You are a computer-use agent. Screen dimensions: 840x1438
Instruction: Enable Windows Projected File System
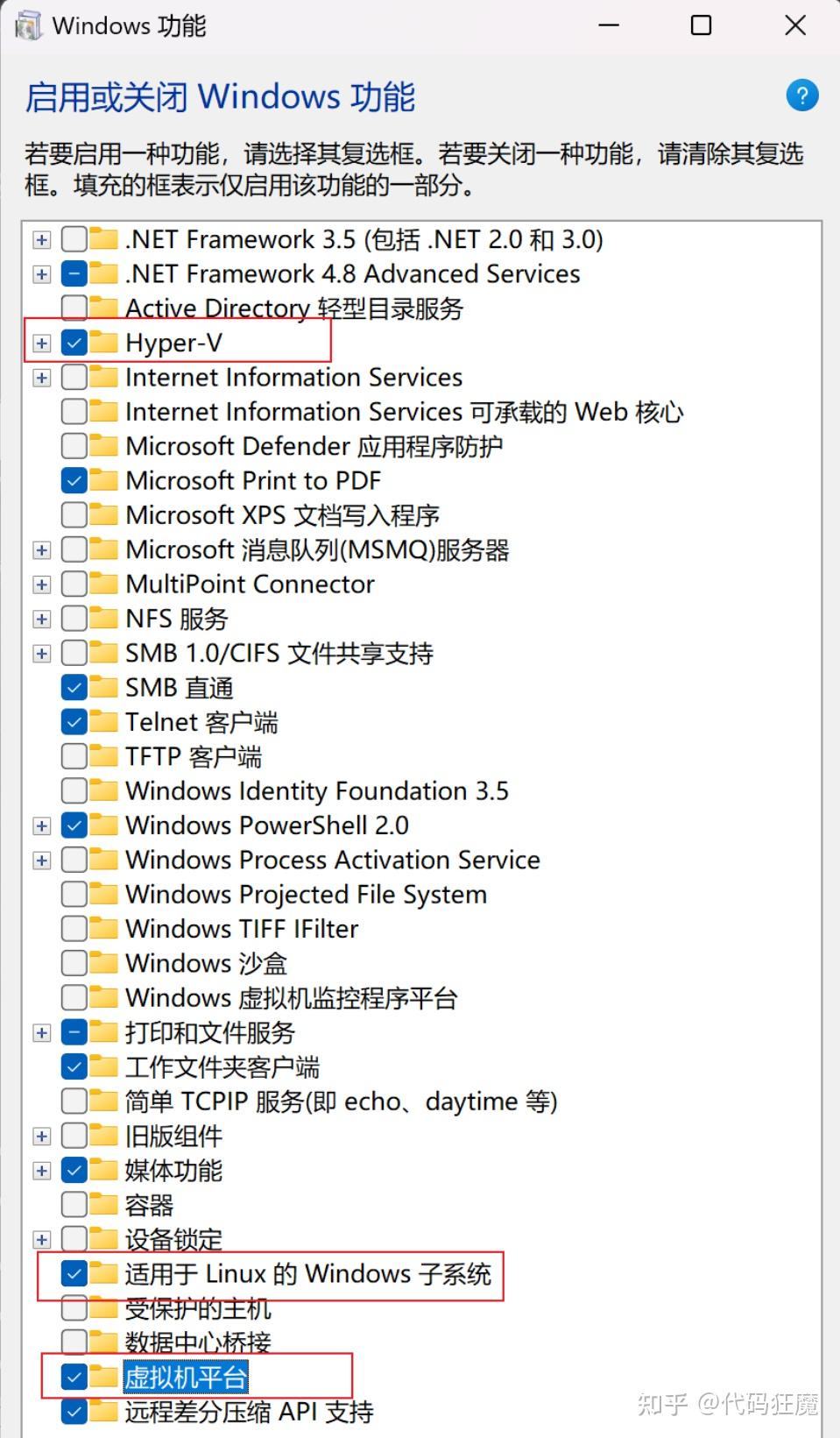point(74,894)
